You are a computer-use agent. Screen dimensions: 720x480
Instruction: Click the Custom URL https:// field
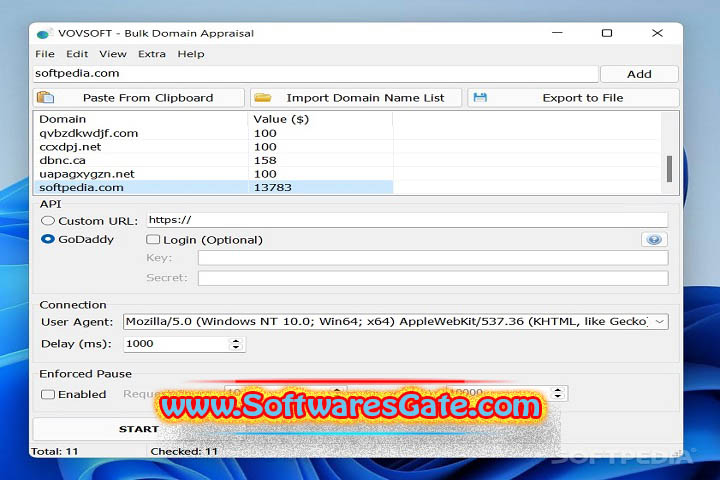click(407, 220)
